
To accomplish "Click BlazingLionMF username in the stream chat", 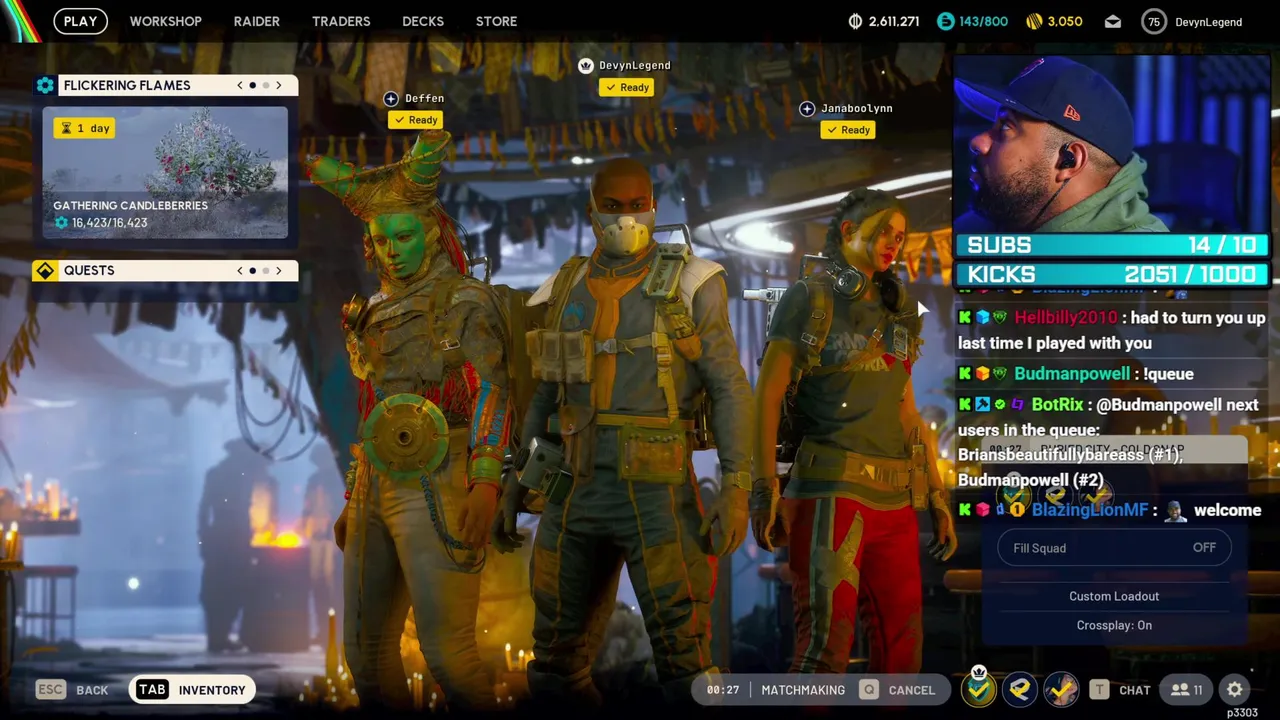I will point(1090,510).
